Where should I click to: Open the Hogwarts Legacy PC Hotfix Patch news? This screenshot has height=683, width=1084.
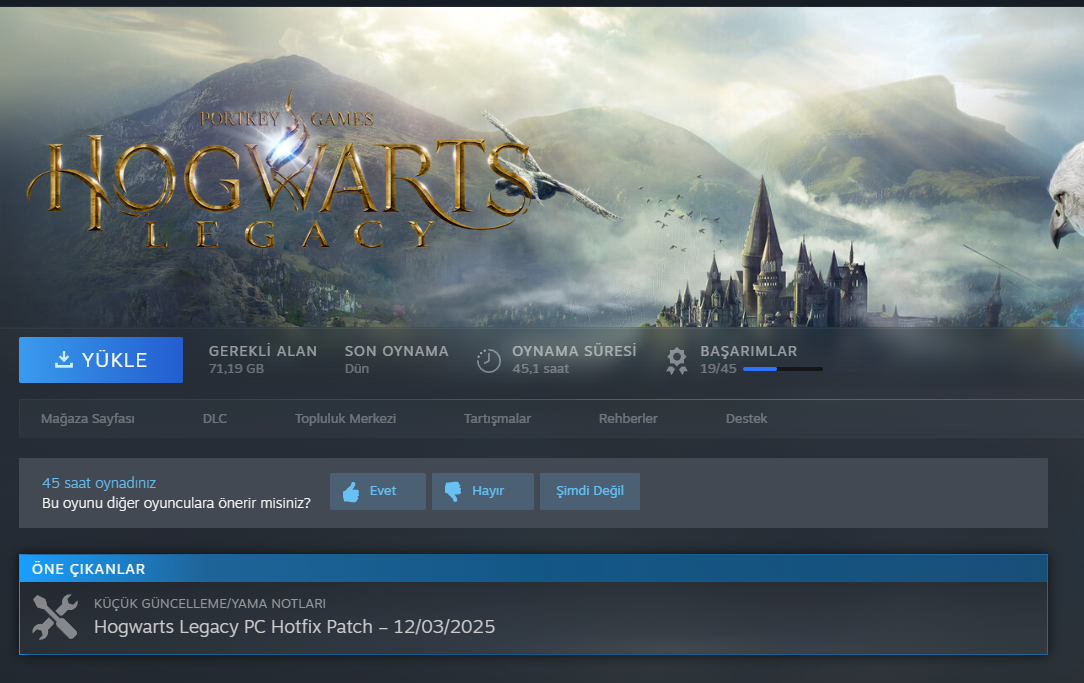[x=295, y=626]
